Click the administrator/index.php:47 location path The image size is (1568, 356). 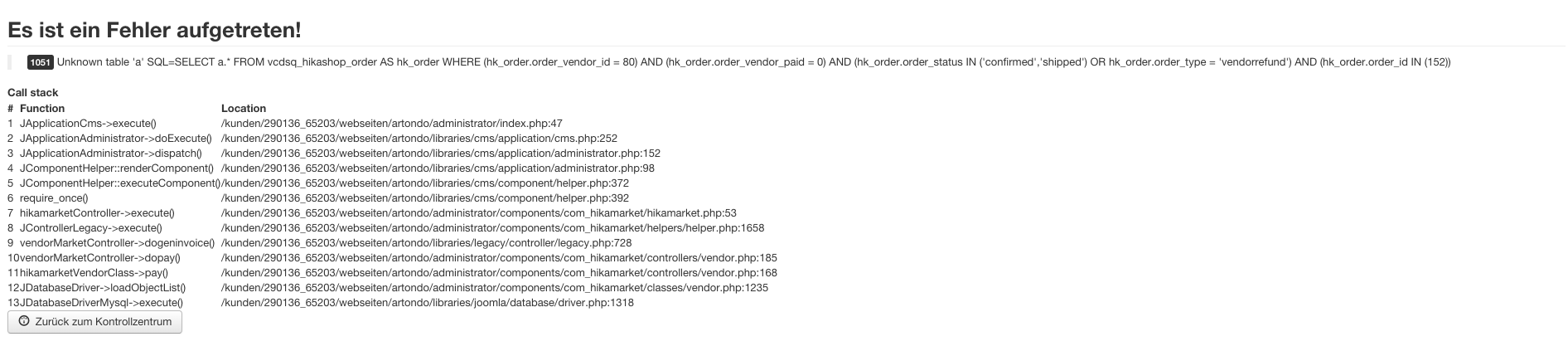pos(392,124)
